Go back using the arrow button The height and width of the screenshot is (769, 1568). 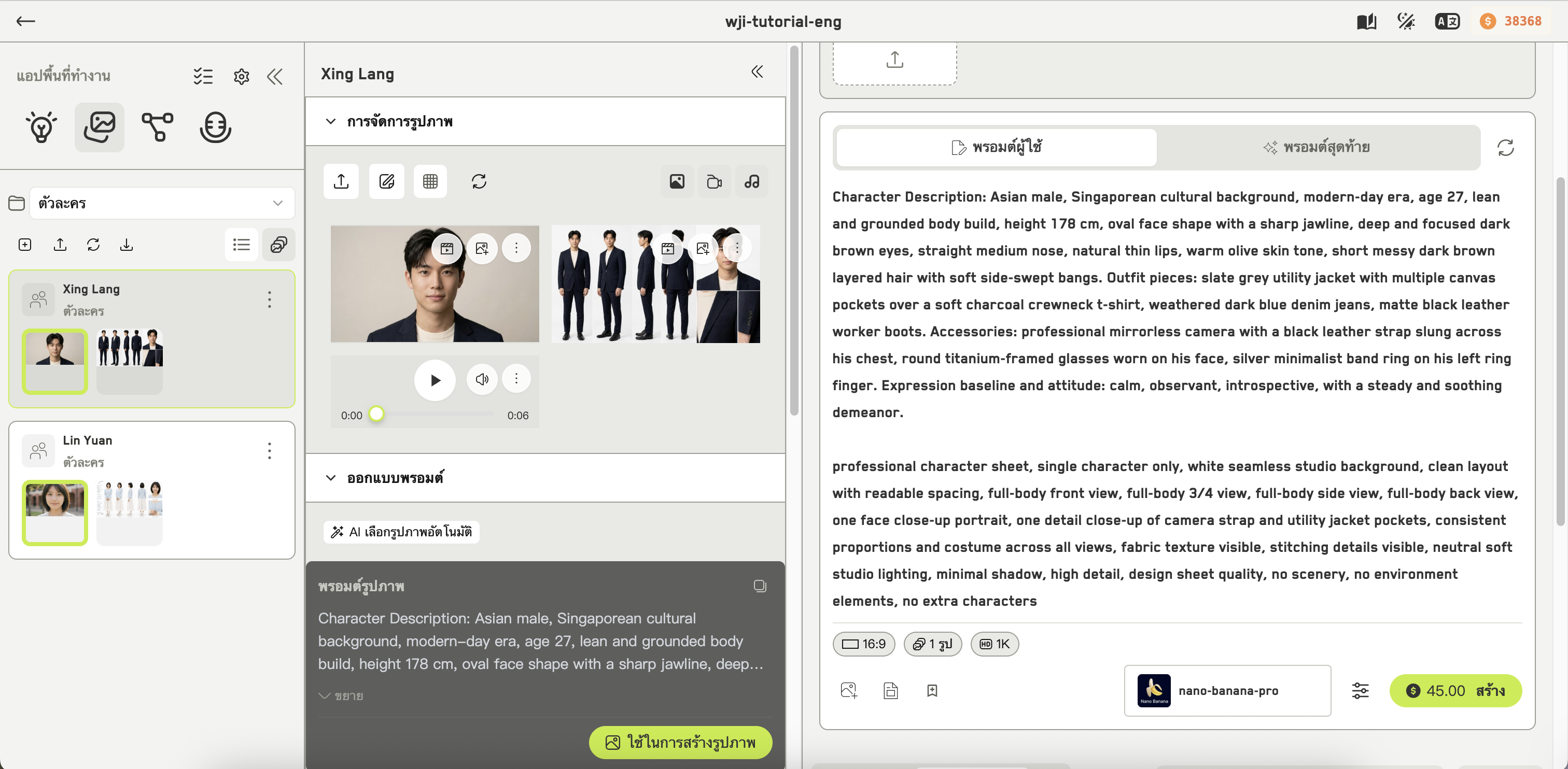click(25, 21)
